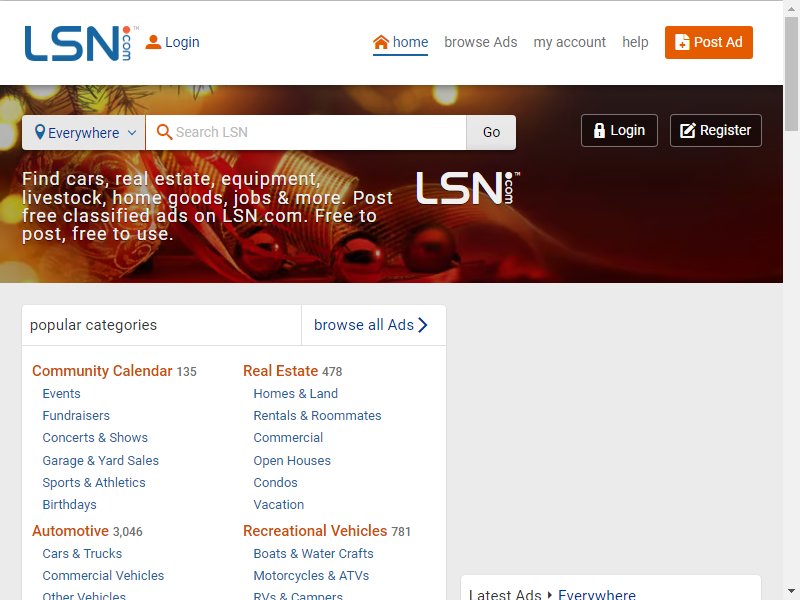Click the white LSN.com logo in banner
This screenshot has width=800, height=600.
pos(468,188)
